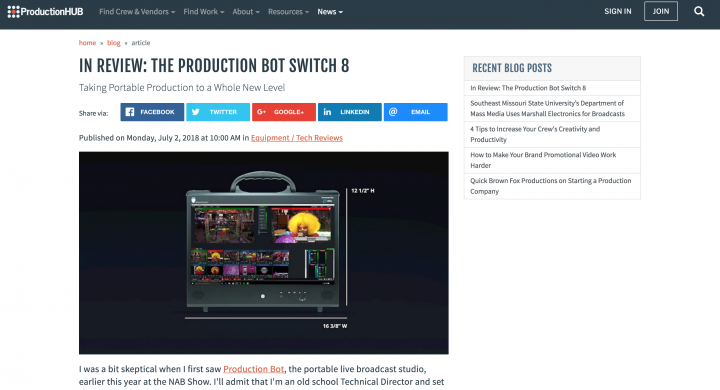Image resolution: width=720 pixels, height=390 pixels.
Task: Open Brand Promotional Video Work Harder post
Action: (x=543, y=160)
